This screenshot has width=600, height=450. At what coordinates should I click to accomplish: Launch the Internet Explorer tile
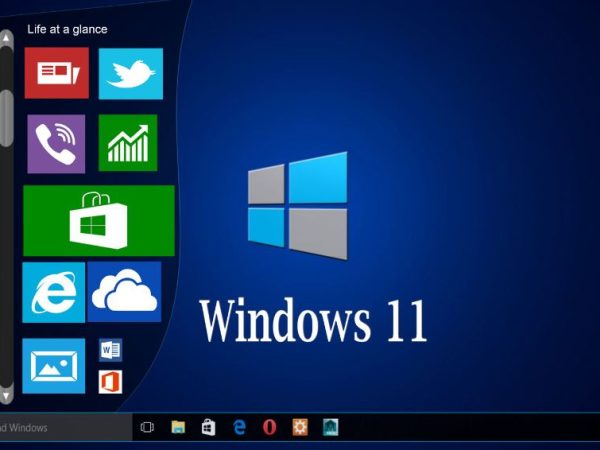[x=54, y=292]
